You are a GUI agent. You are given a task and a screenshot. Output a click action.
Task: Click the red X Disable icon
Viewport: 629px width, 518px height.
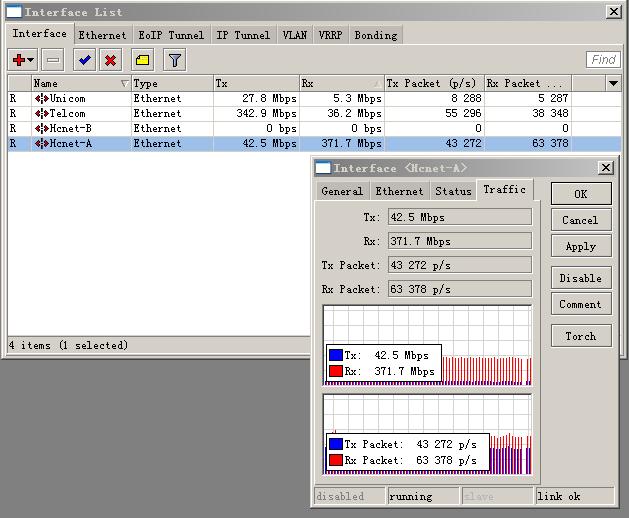[x=110, y=61]
